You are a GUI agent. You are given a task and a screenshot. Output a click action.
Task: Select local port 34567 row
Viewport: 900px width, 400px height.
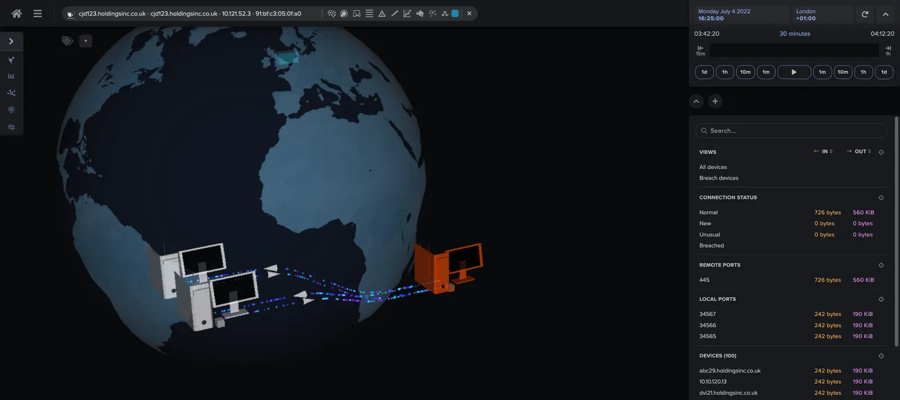(791, 314)
